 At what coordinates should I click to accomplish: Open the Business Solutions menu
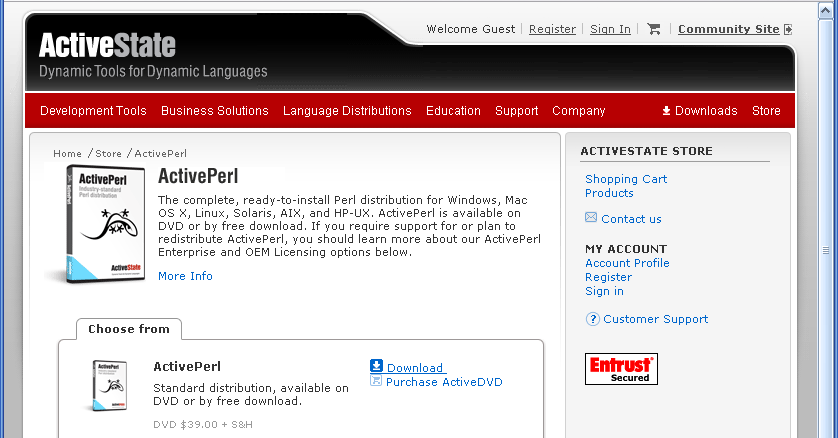click(215, 111)
